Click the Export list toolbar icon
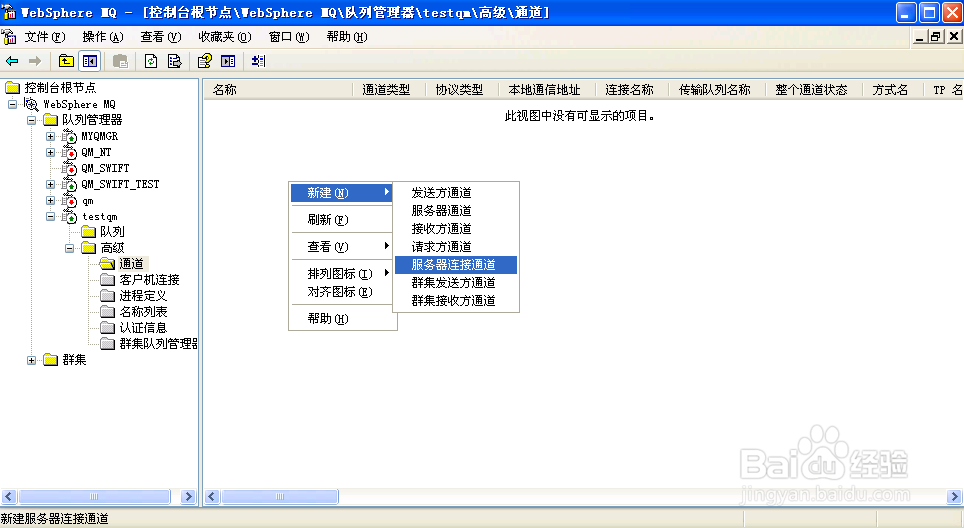Image resolution: width=964 pixels, height=528 pixels. click(x=175, y=61)
